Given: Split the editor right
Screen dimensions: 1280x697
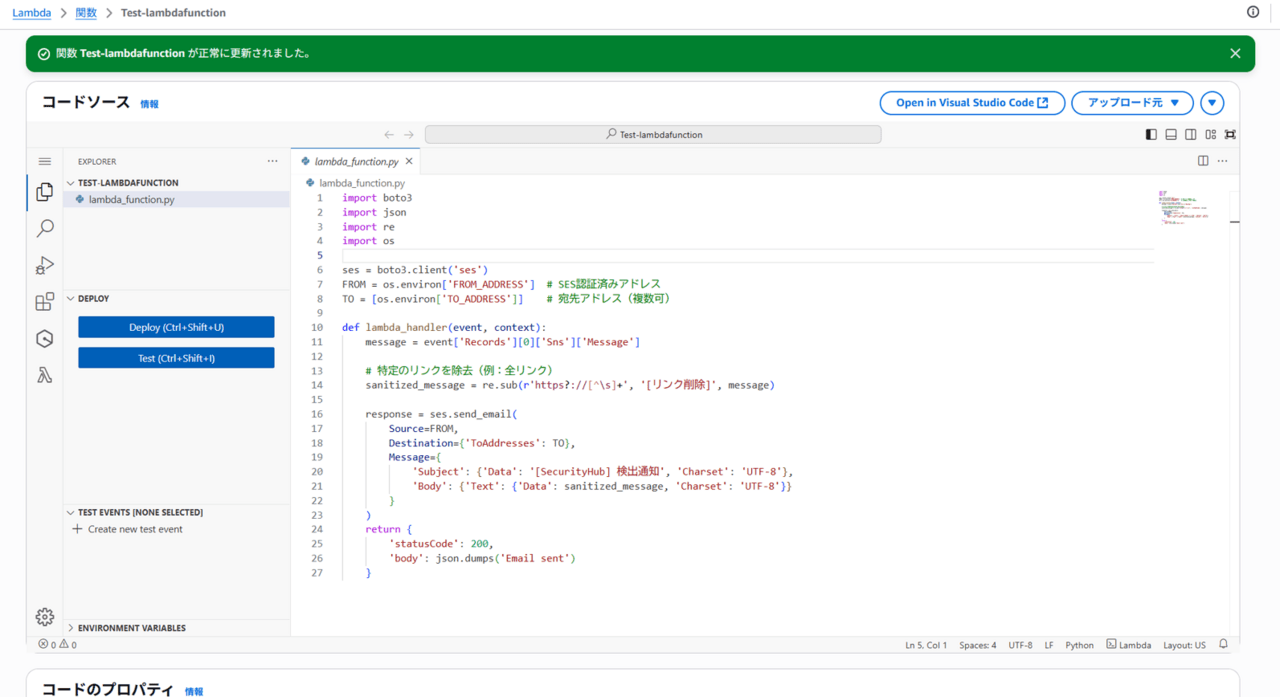Looking at the screenshot, I should [1203, 161].
